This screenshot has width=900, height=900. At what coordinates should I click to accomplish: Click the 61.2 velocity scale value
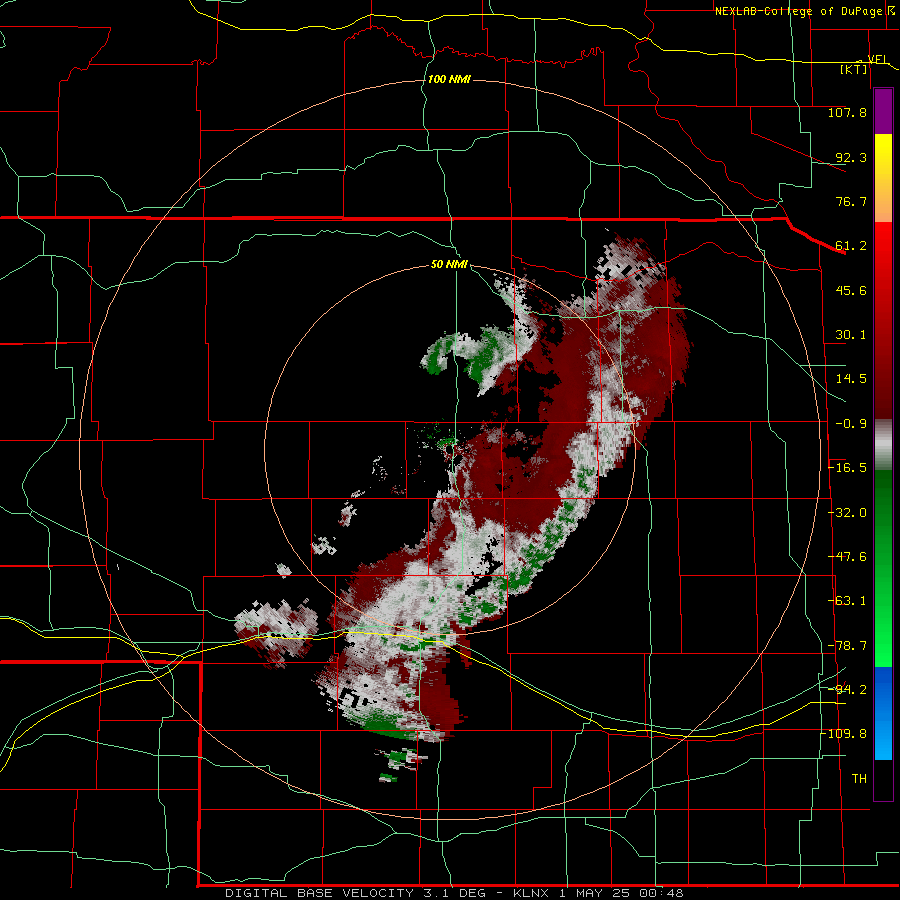(x=851, y=246)
